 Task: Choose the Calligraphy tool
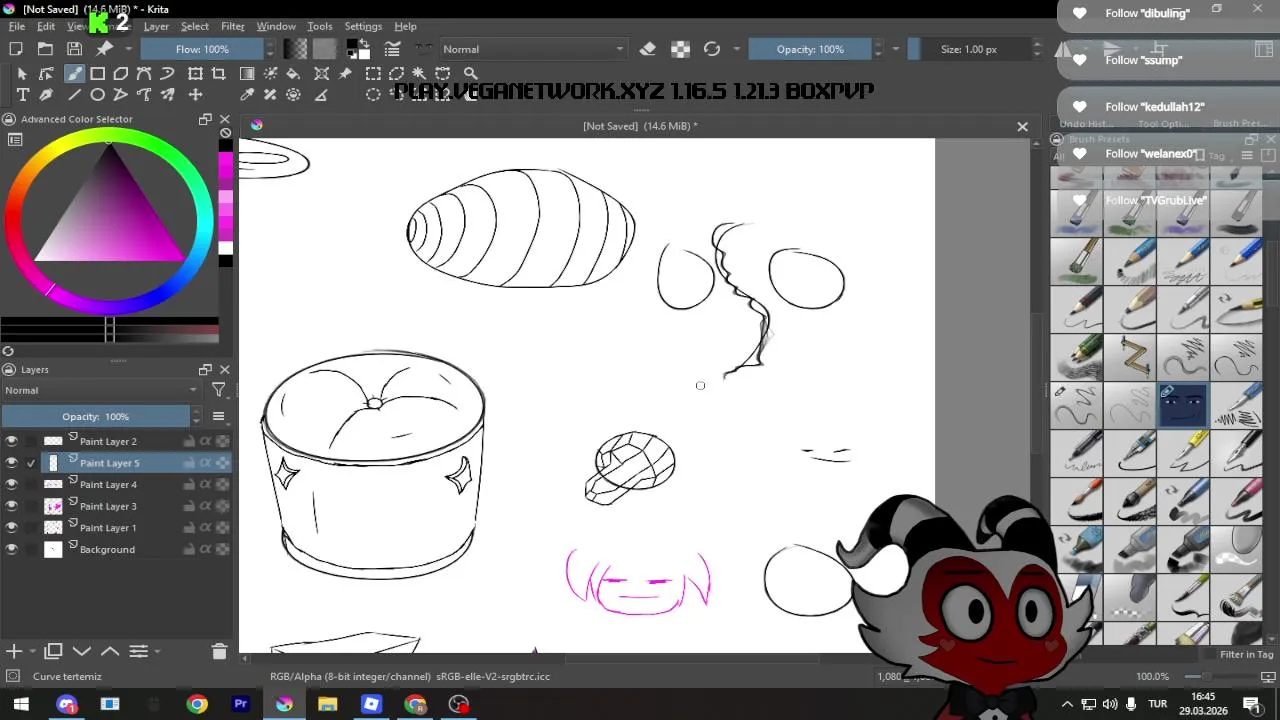46,95
